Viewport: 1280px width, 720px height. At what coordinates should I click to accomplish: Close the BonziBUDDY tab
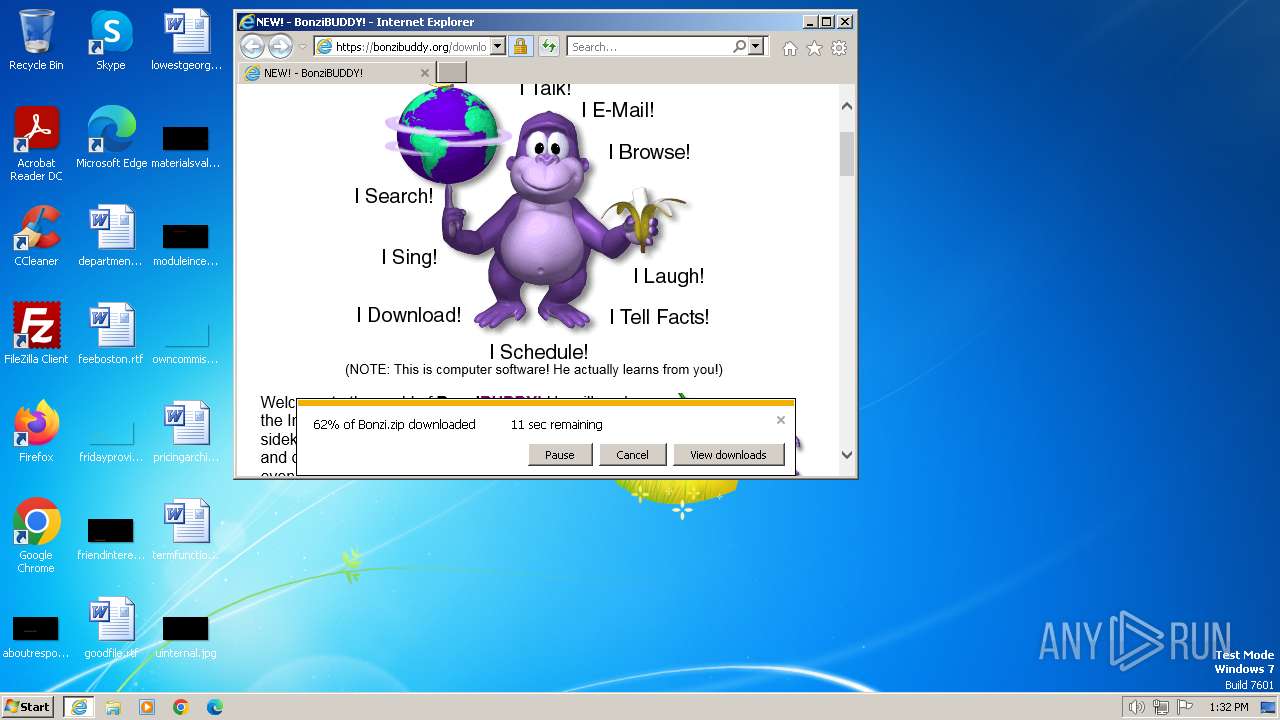click(x=424, y=73)
